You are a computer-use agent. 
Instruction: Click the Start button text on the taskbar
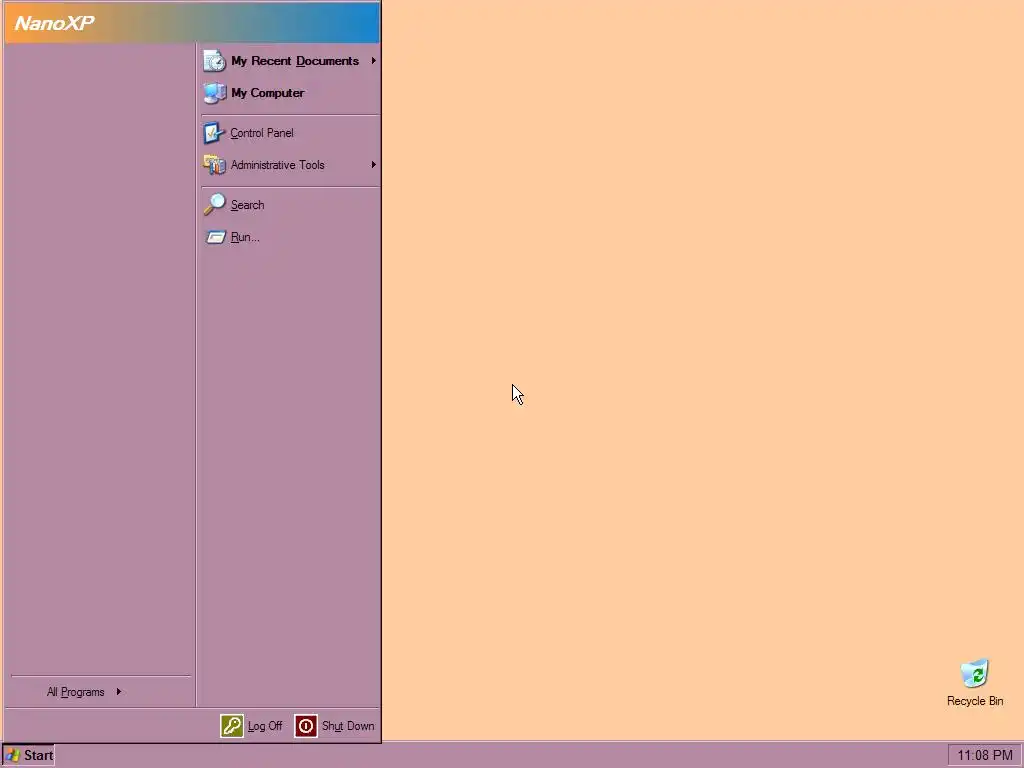(x=39, y=756)
